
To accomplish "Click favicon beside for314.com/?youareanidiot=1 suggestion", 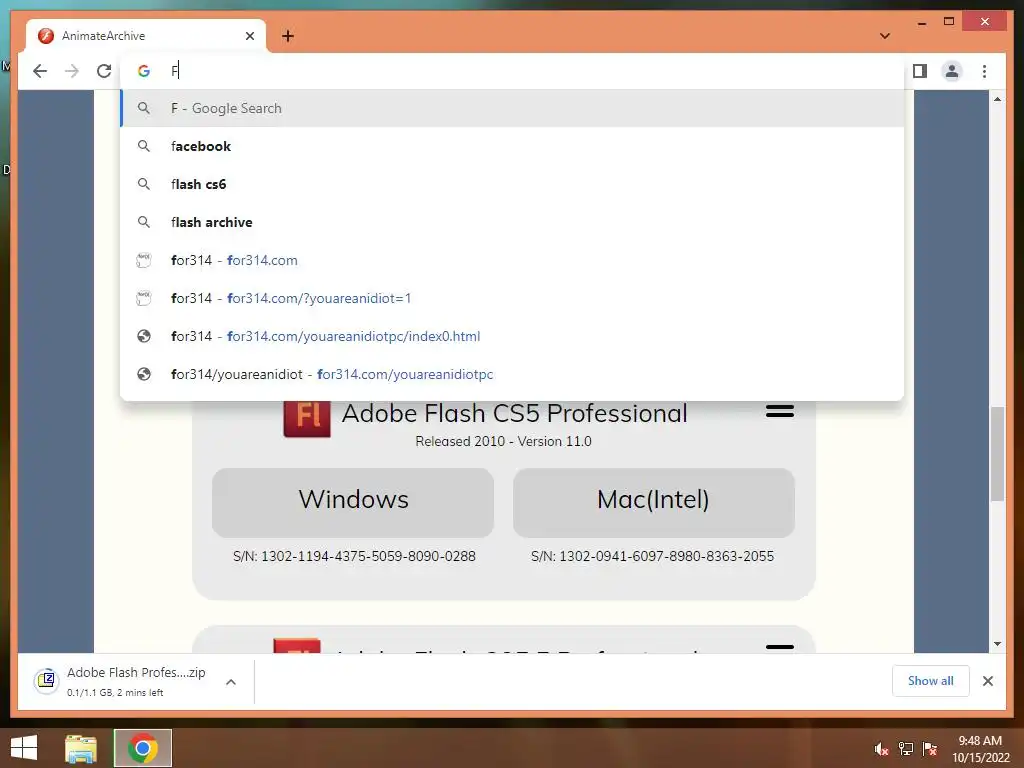I will [x=144, y=298].
